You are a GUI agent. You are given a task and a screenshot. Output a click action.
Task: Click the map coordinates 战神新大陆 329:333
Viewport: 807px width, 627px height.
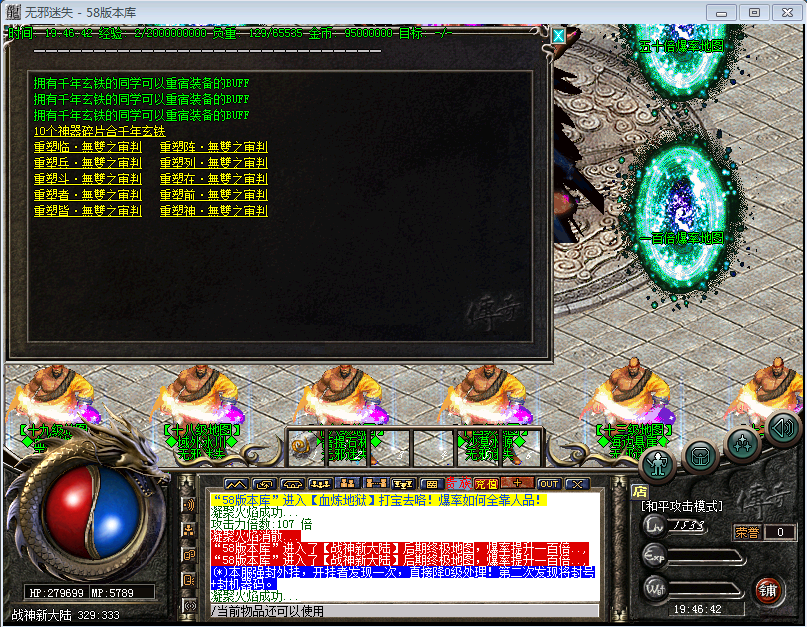point(65,615)
